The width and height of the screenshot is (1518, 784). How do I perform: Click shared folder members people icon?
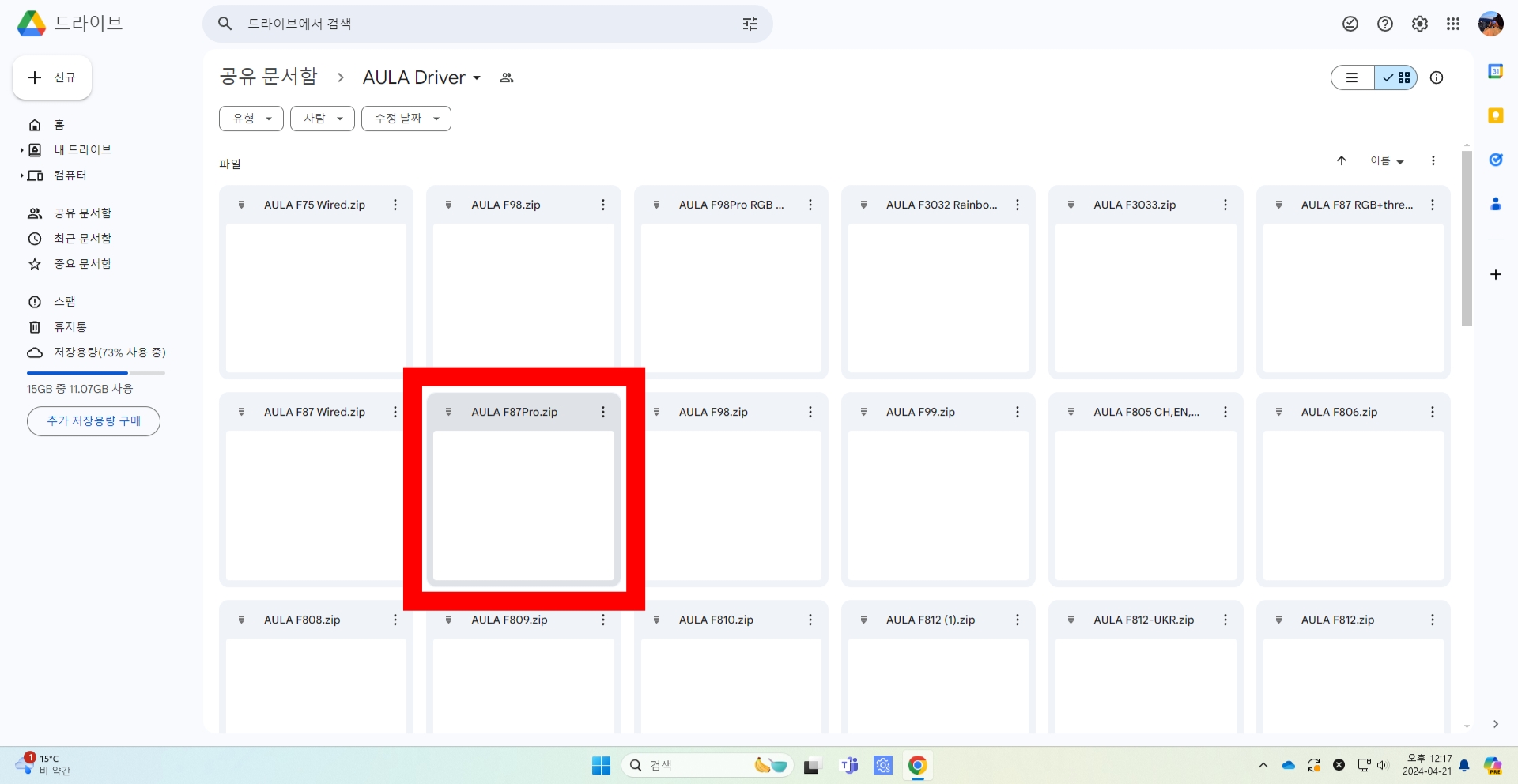pos(507,77)
